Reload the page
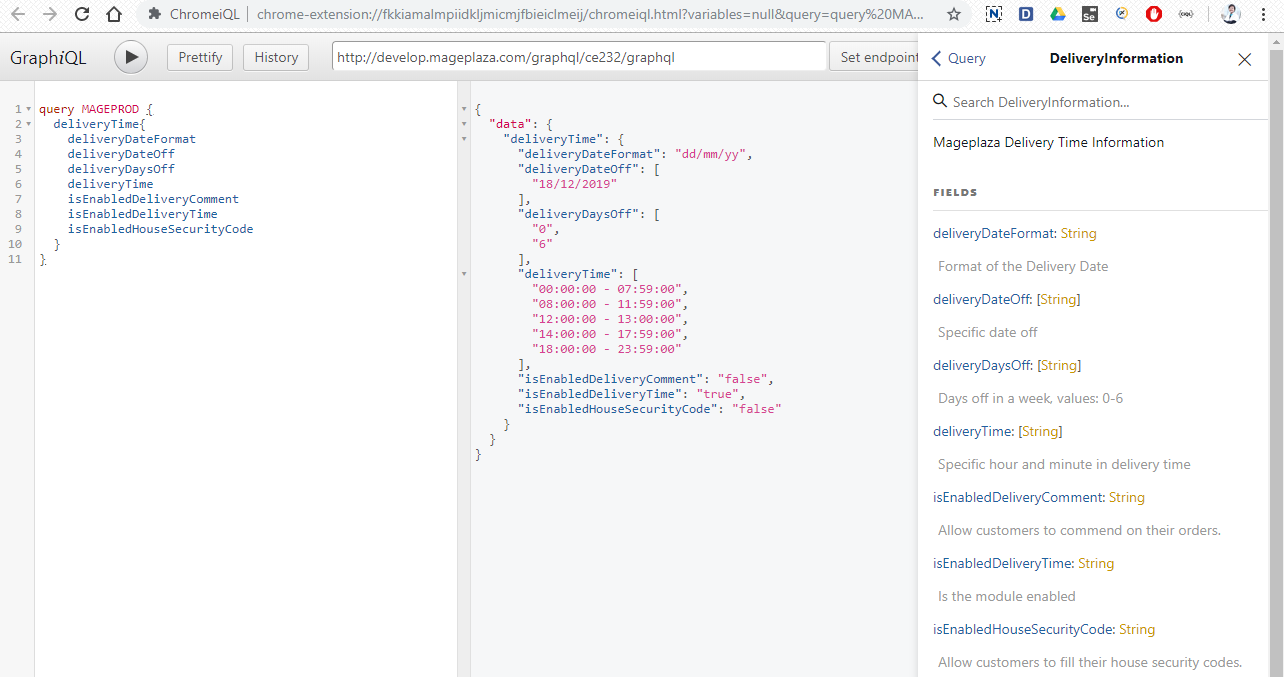The image size is (1284, 677). (82, 15)
